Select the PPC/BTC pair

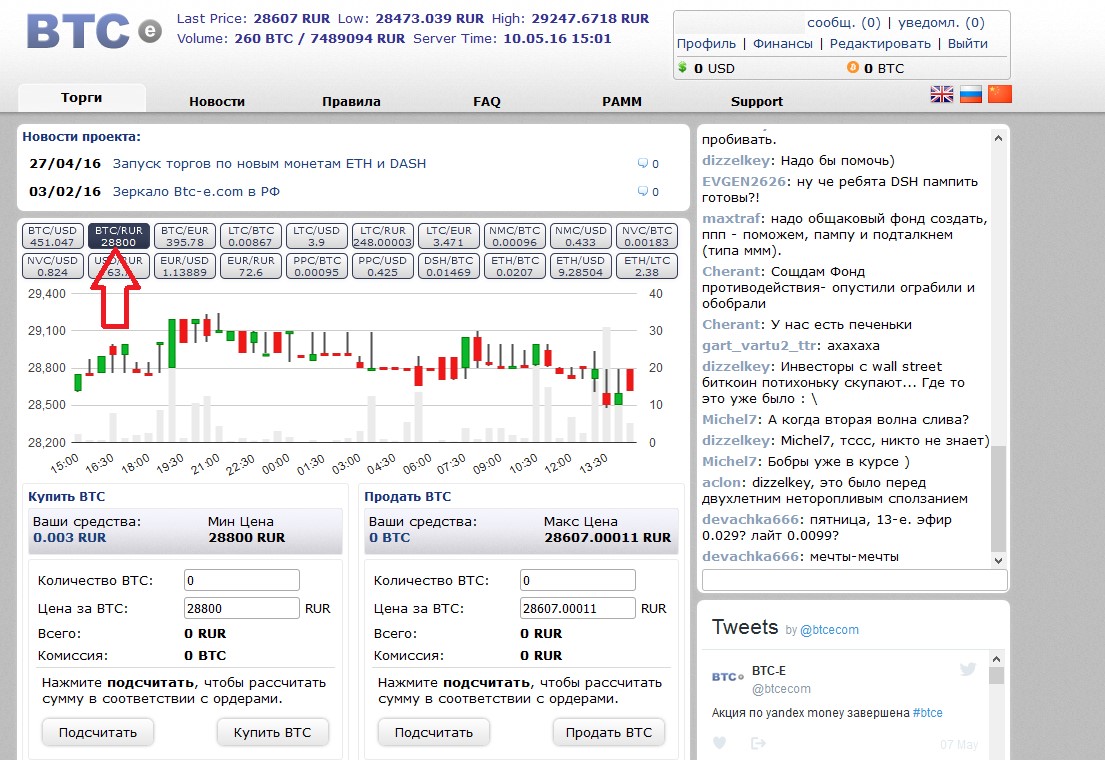tap(316, 266)
